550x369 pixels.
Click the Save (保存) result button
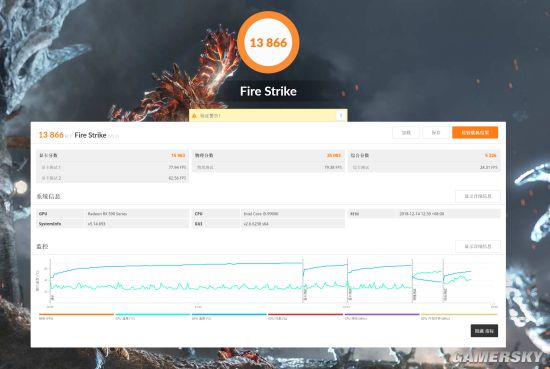tap(436, 133)
